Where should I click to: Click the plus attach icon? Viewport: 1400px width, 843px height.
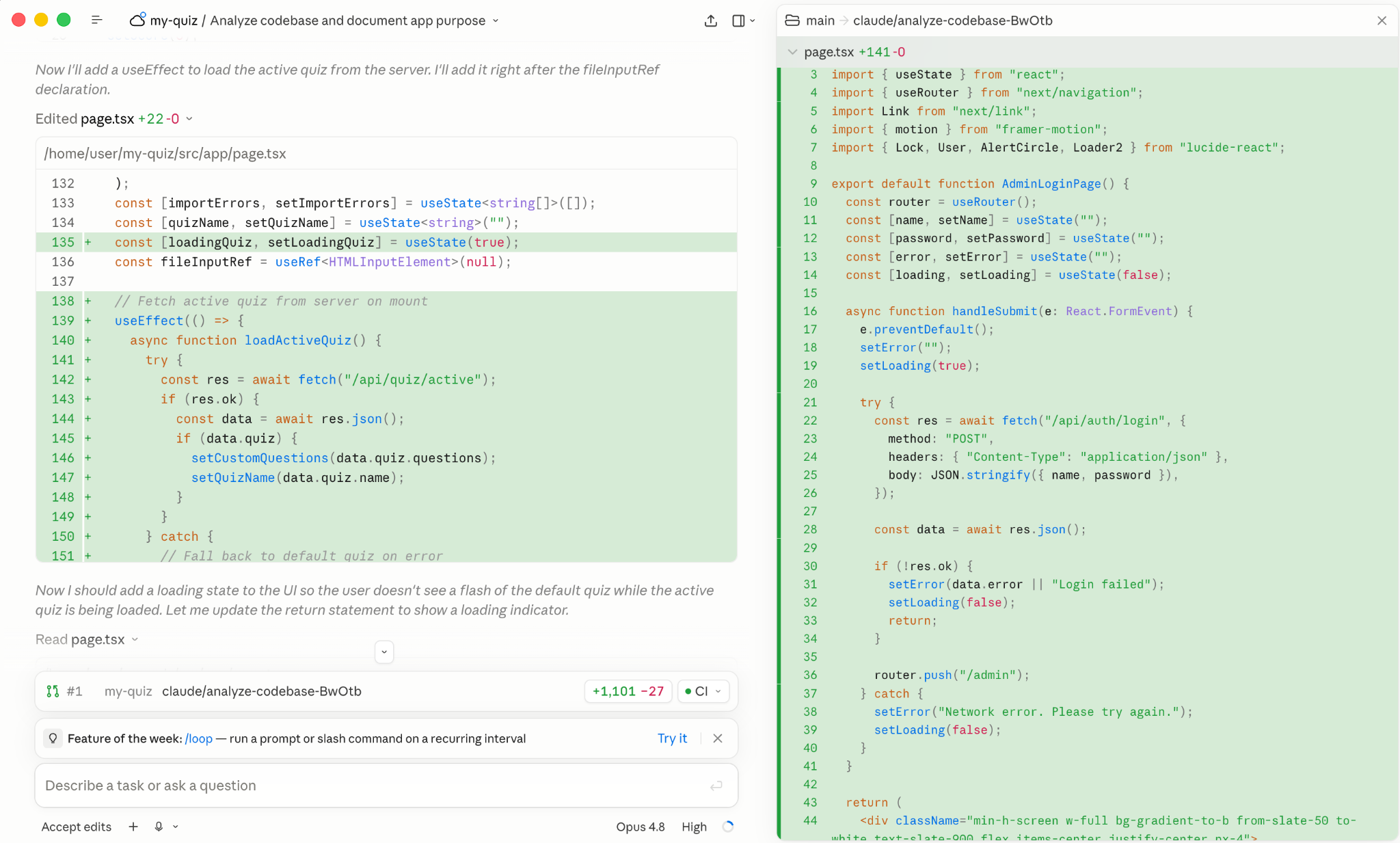(x=133, y=827)
